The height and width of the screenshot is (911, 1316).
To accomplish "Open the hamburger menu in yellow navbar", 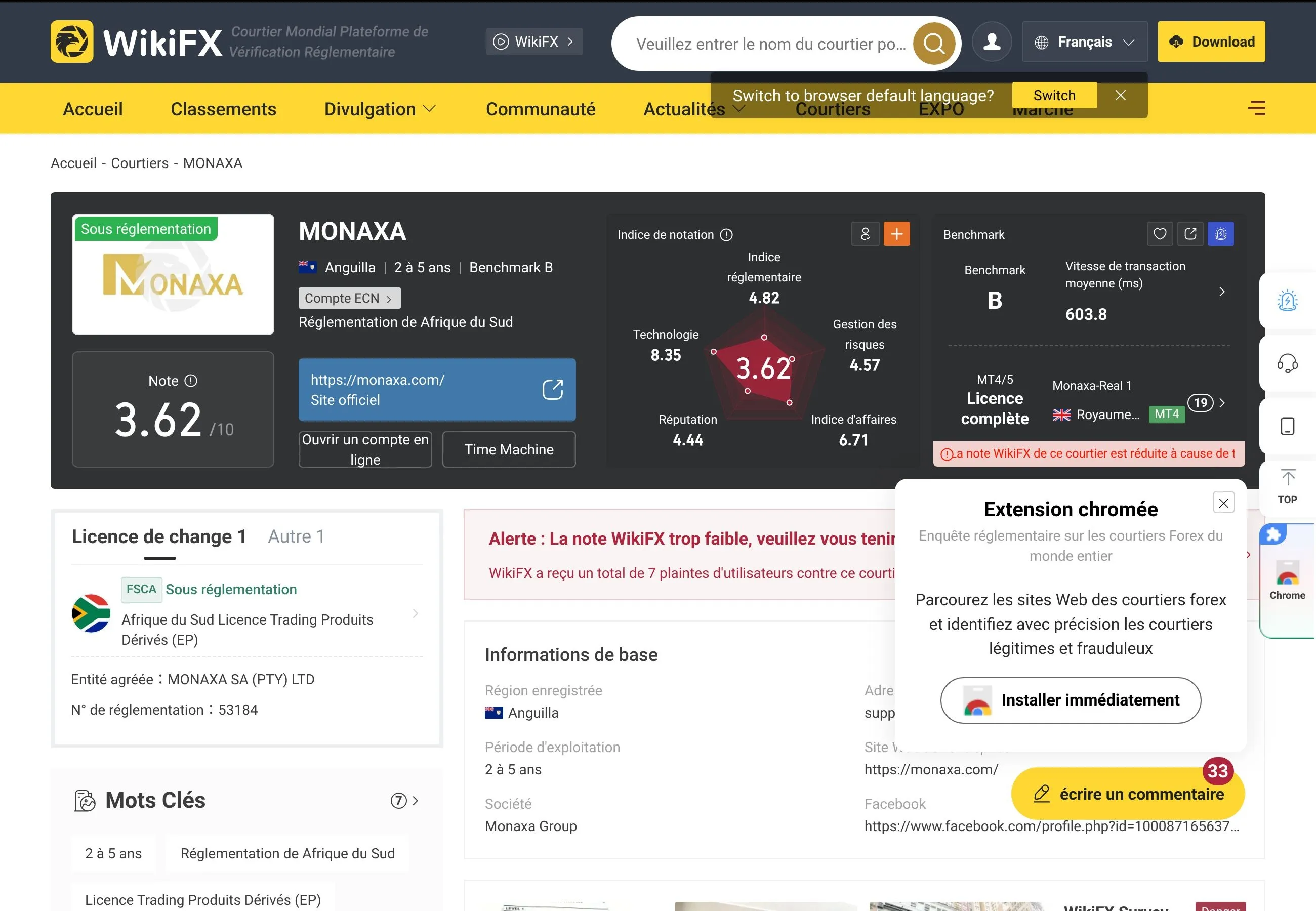I will [1257, 108].
